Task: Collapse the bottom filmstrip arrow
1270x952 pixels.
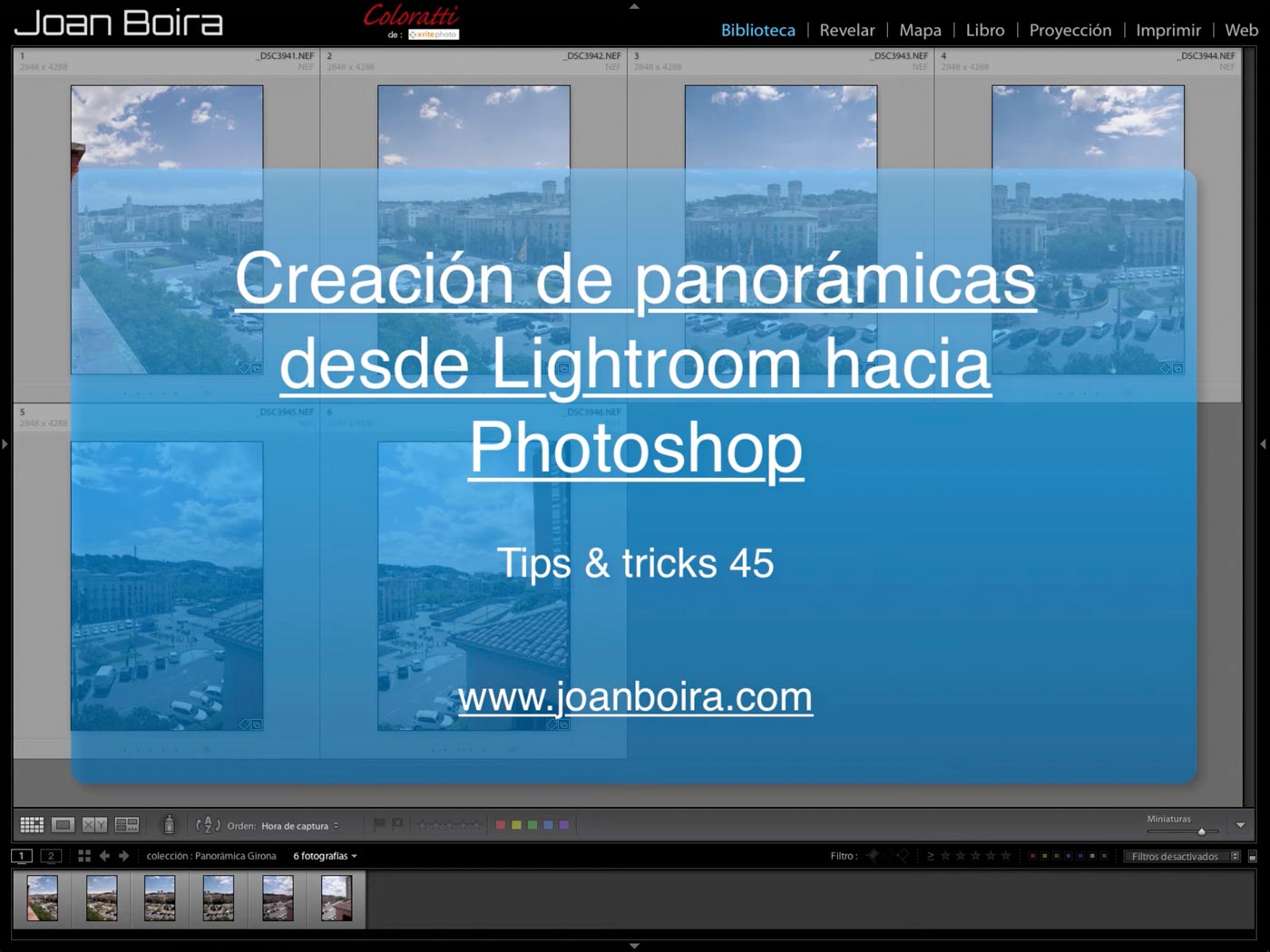Action: [x=635, y=946]
